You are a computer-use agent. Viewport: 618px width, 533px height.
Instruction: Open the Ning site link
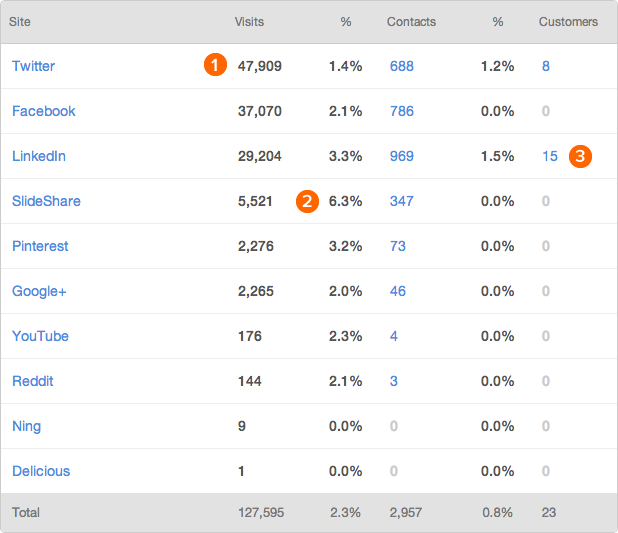pos(27,426)
